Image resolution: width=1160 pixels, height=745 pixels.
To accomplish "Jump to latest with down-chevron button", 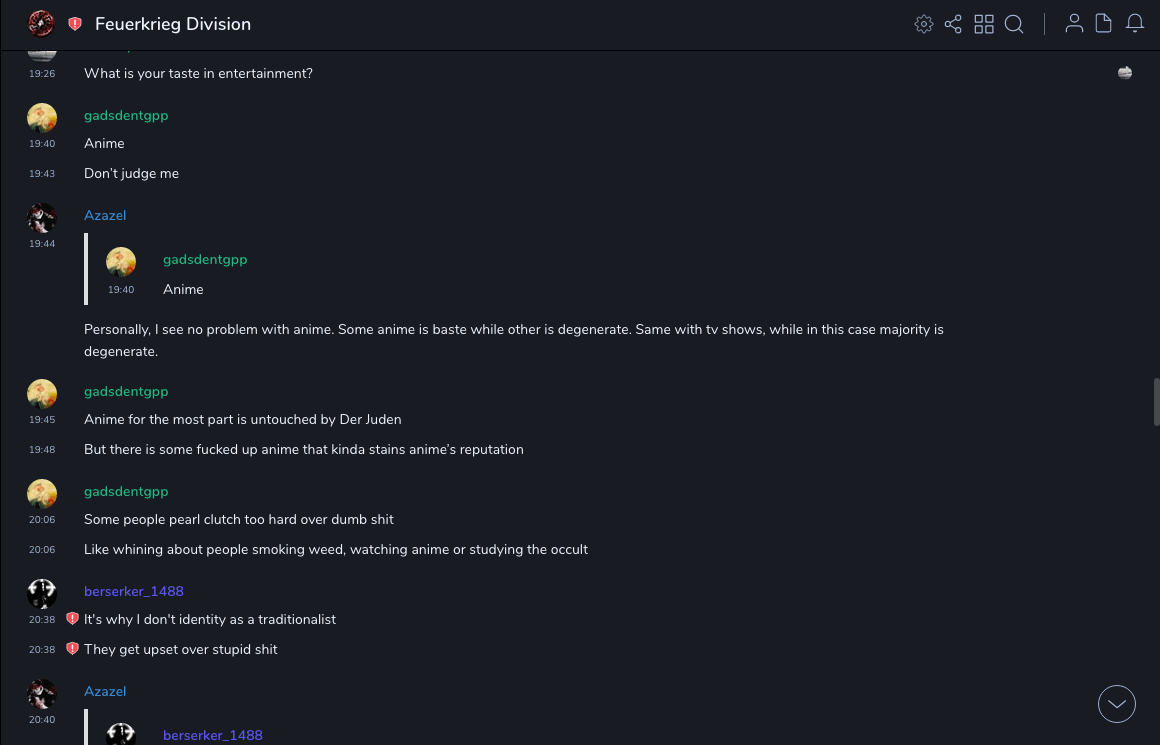I will tap(1117, 704).
